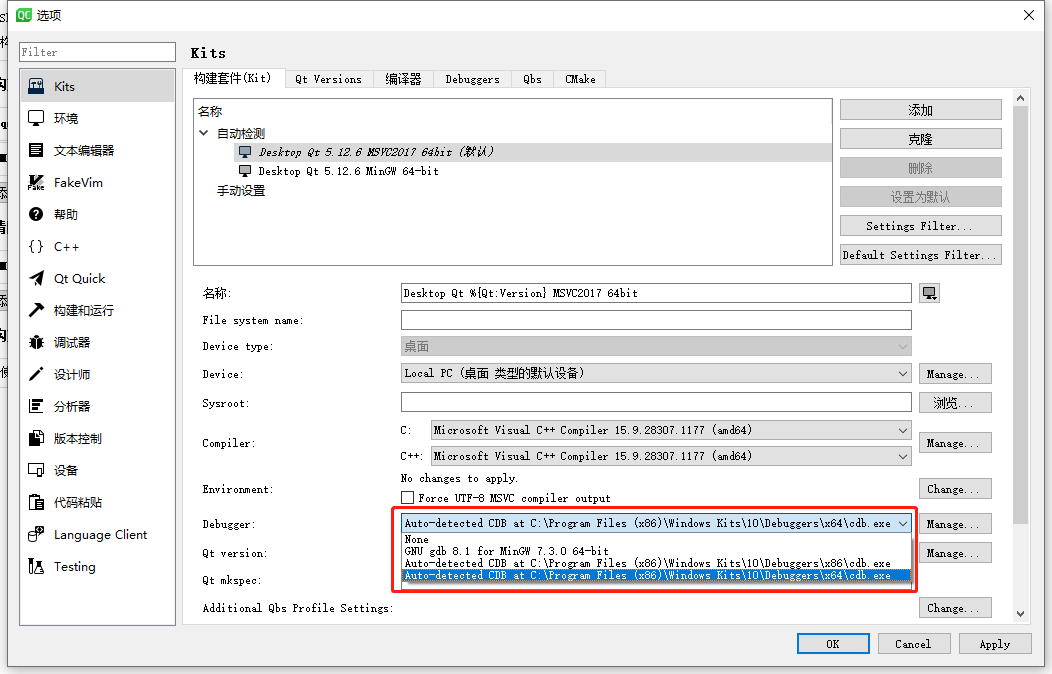1052x674 pixels.
Task: Open the Qt Quick settings section
Action: [74, 278]
